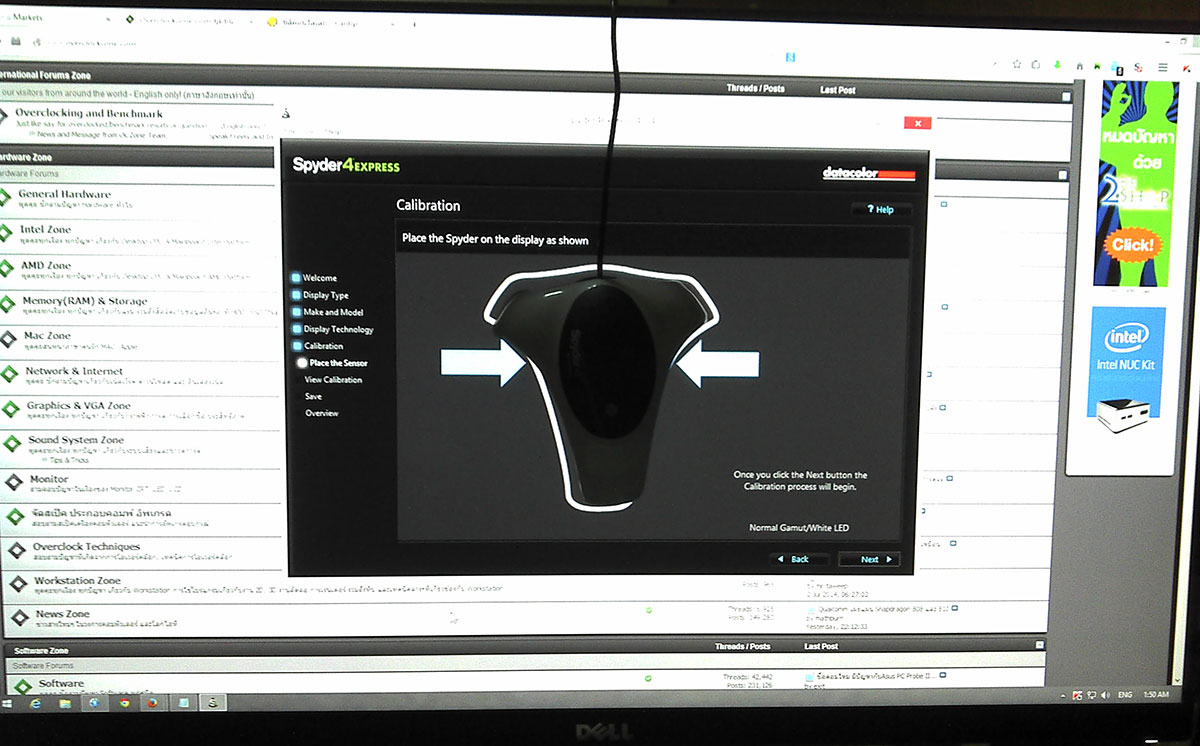The image size is (1200, 746).
Task: Close the red X popup behind Spyder window
Action: point(917,122)
